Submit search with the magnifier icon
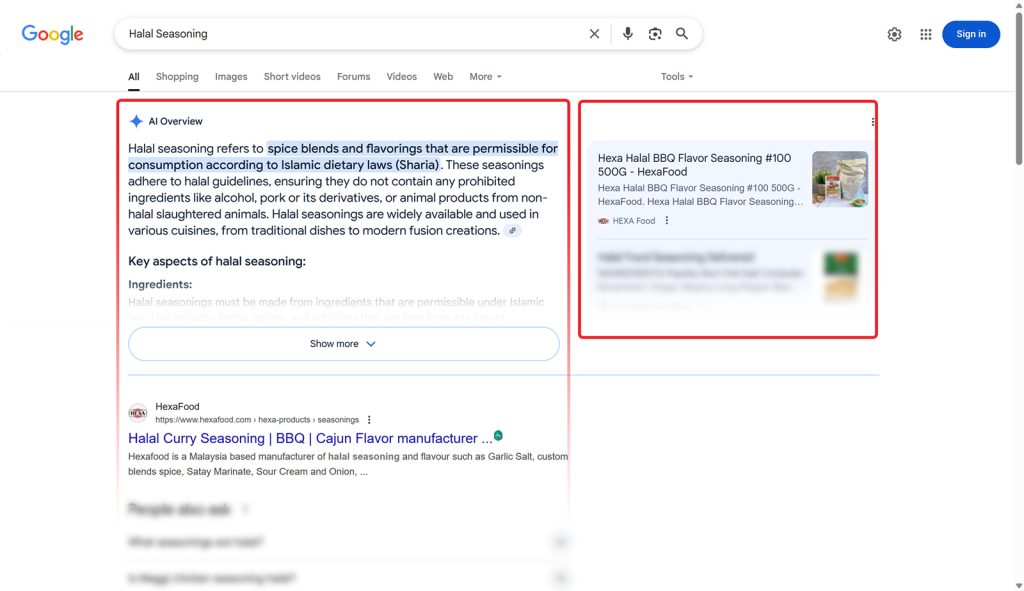1024x591 pixels. [682, 34]
